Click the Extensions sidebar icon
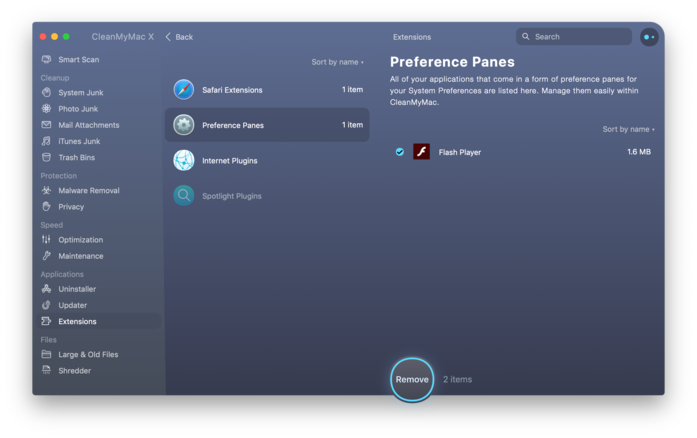Viewport: 697px width, 438px height. click(46, 321)
